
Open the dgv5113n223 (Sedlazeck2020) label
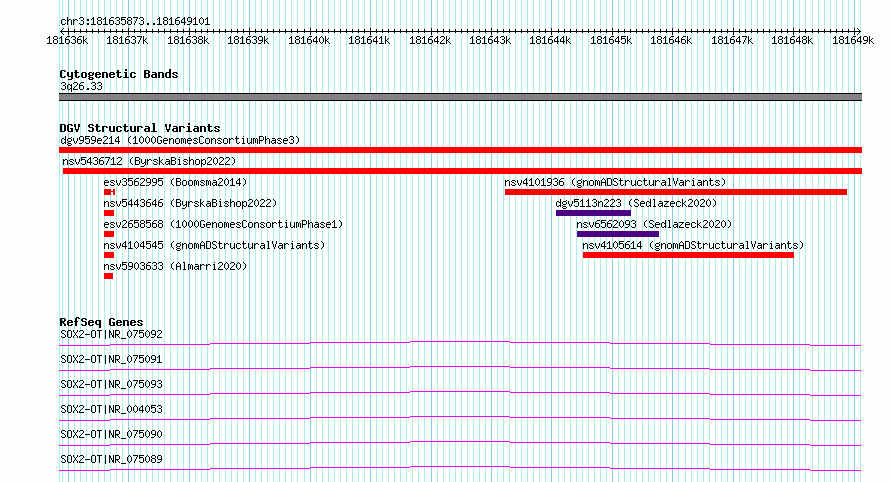click(636, 203)
